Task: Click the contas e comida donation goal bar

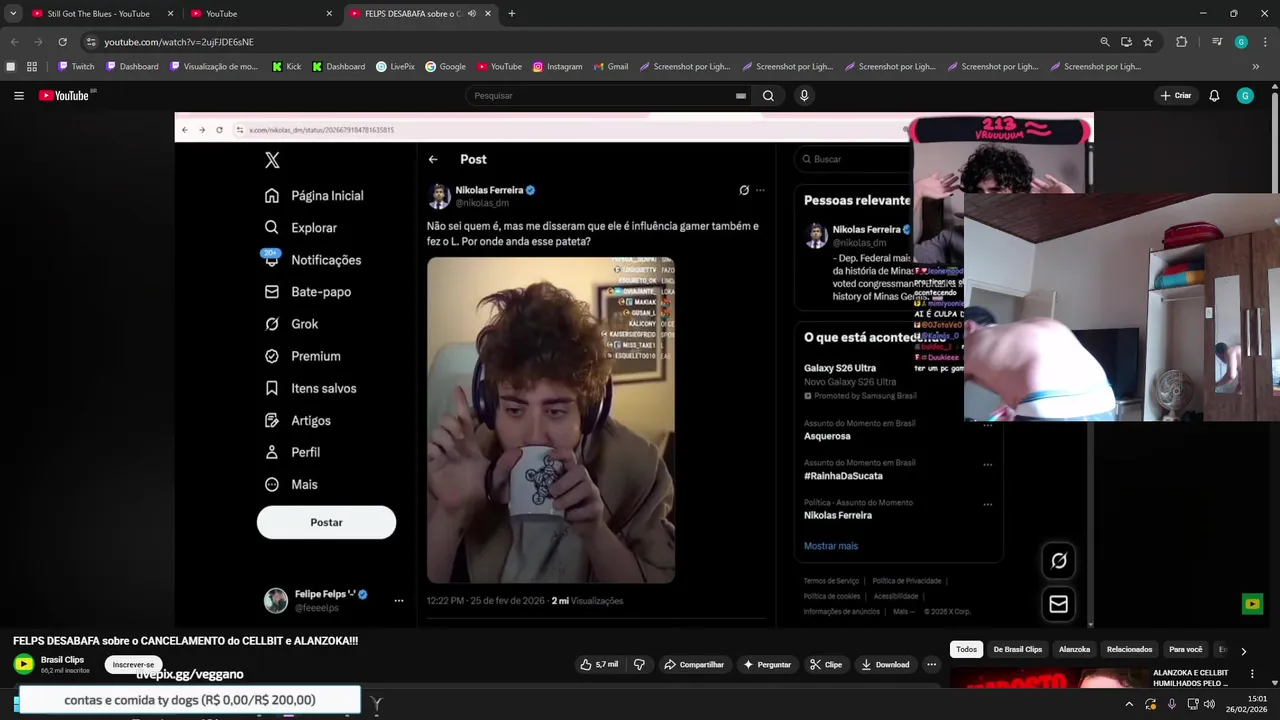Action: coord(189,700)
